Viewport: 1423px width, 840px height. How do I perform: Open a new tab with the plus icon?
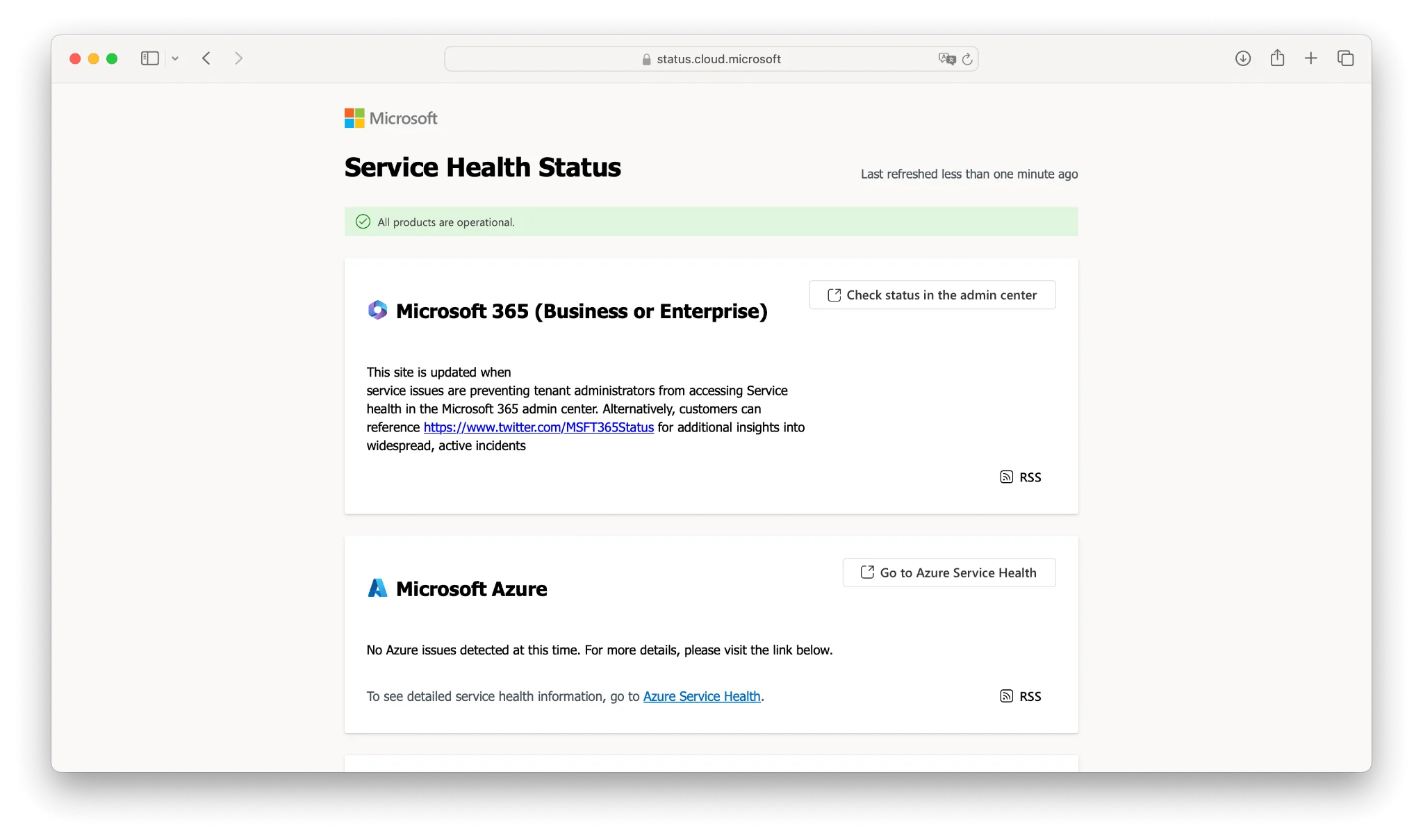[x=1311, y=58]
